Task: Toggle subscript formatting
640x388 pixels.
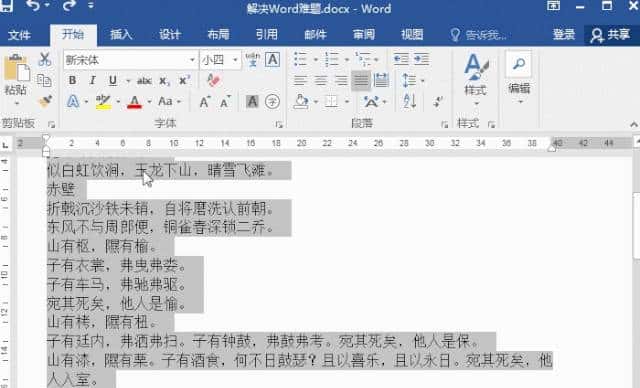Action: pyautogui.click(x=164, y=81)
